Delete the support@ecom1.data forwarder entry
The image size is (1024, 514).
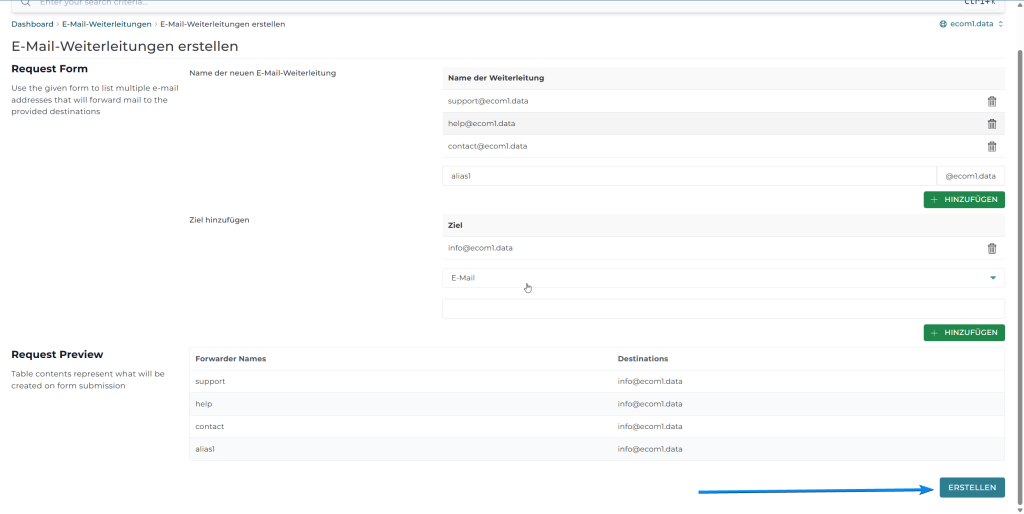click(991, 101)
